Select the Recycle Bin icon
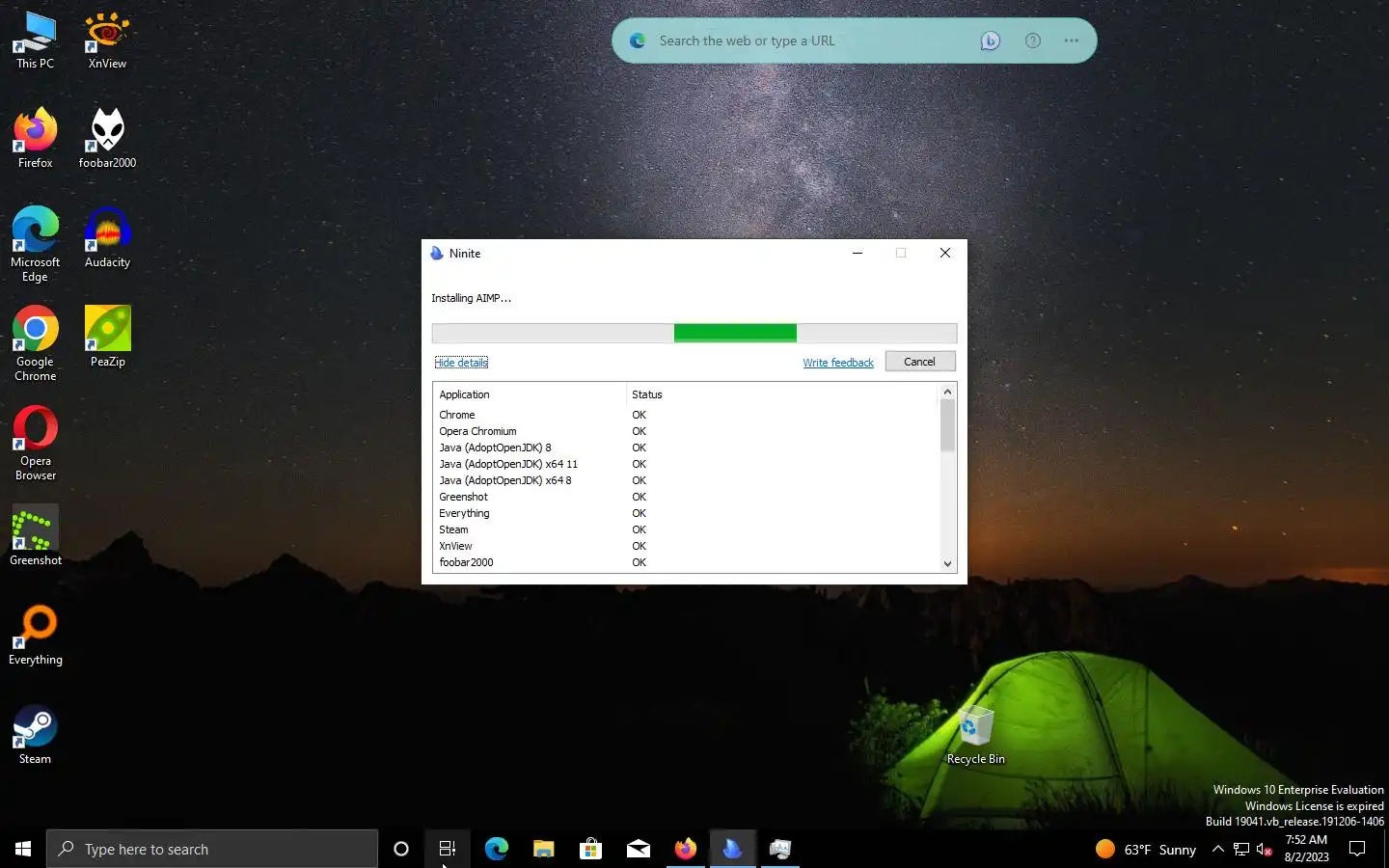Image resolution: width=1389 pixels, height=868 pixels. (975, 735)
